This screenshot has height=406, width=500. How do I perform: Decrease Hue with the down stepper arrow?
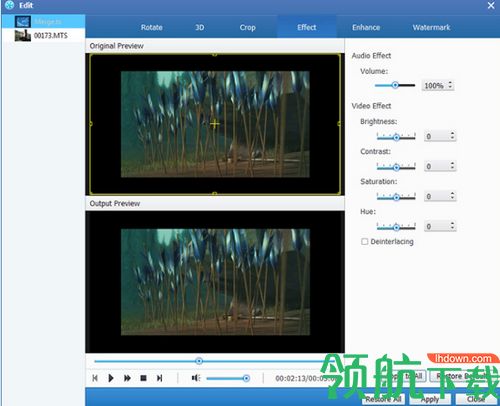point(452,228)
